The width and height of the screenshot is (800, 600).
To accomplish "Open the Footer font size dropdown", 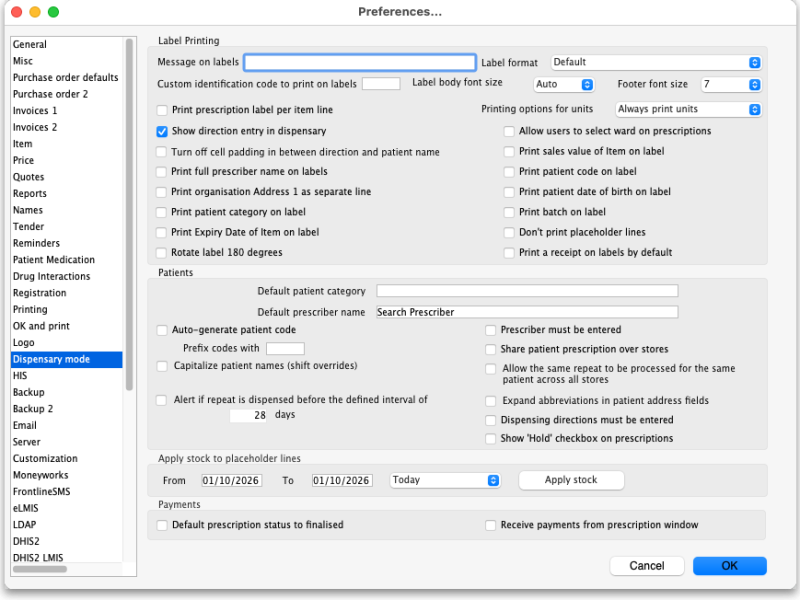I will (x=731, y=84).
